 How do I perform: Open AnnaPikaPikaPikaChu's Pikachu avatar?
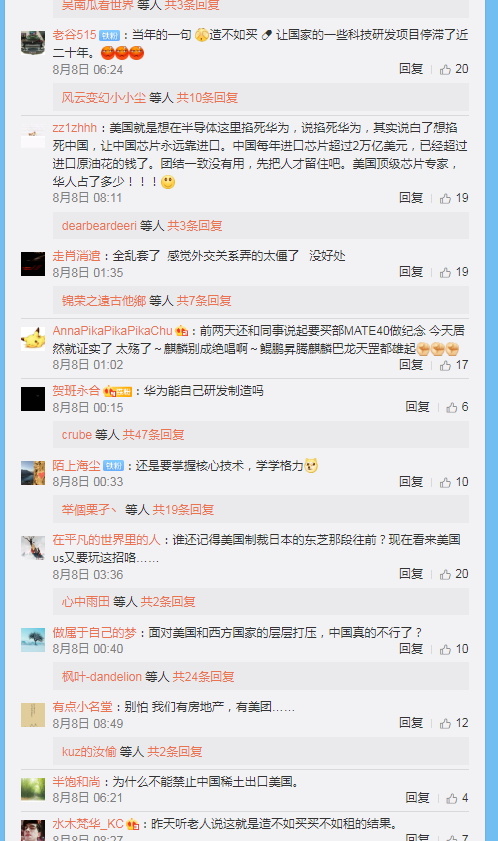click(x=33, y=338)
